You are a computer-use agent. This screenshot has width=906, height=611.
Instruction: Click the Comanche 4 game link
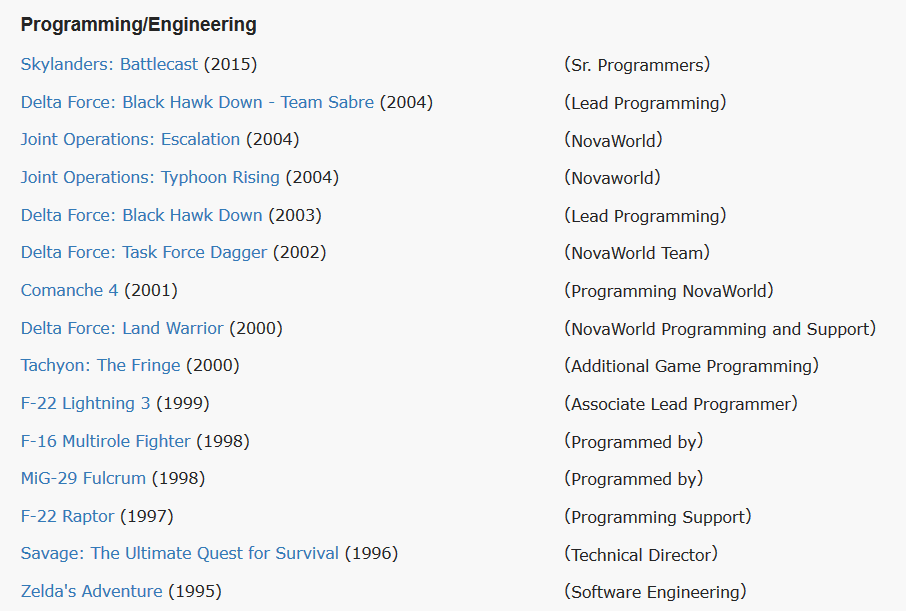(69, 290)
